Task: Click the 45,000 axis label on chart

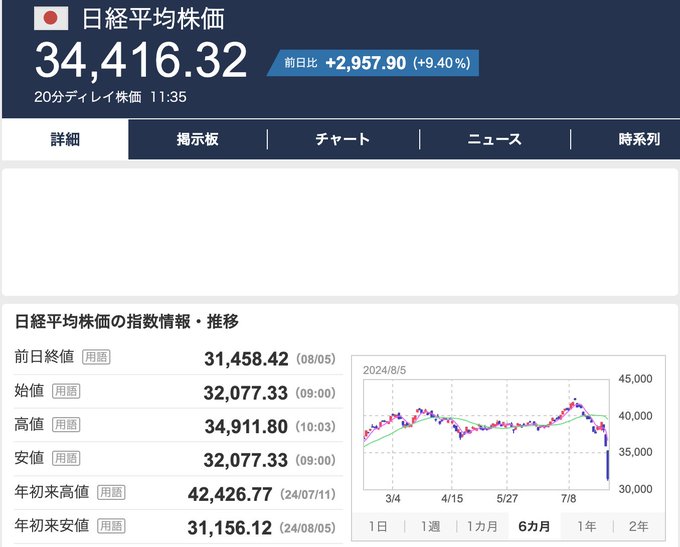Action: (635, 379)
